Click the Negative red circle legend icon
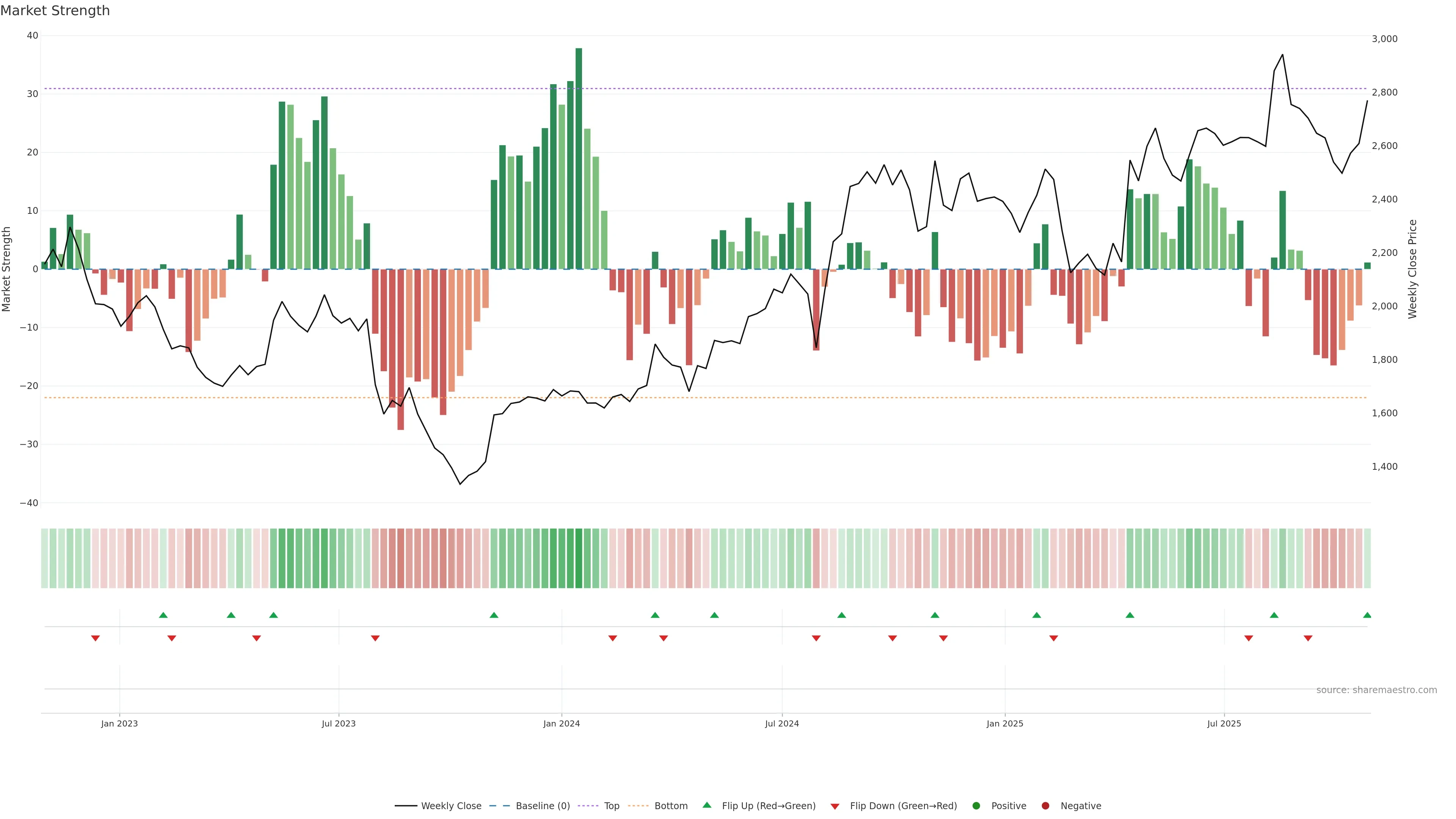 click(1045, 806)
